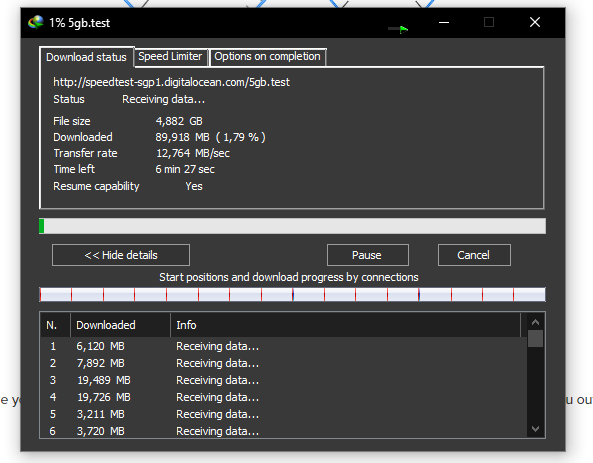
Task: Click the Time left value 6 min 27 sec
Action: point(185,169)
